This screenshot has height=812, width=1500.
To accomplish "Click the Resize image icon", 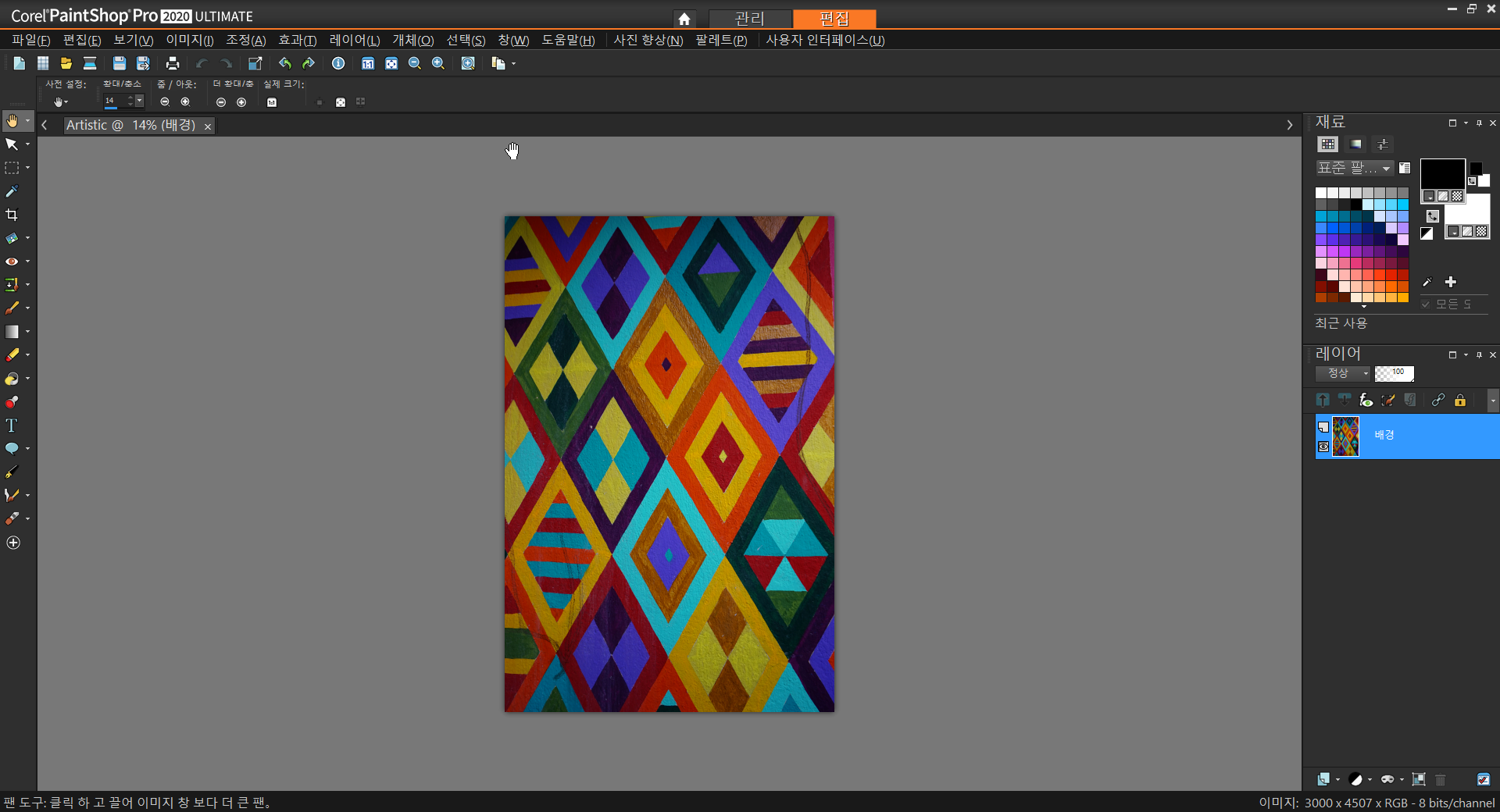I will [255, 63].
